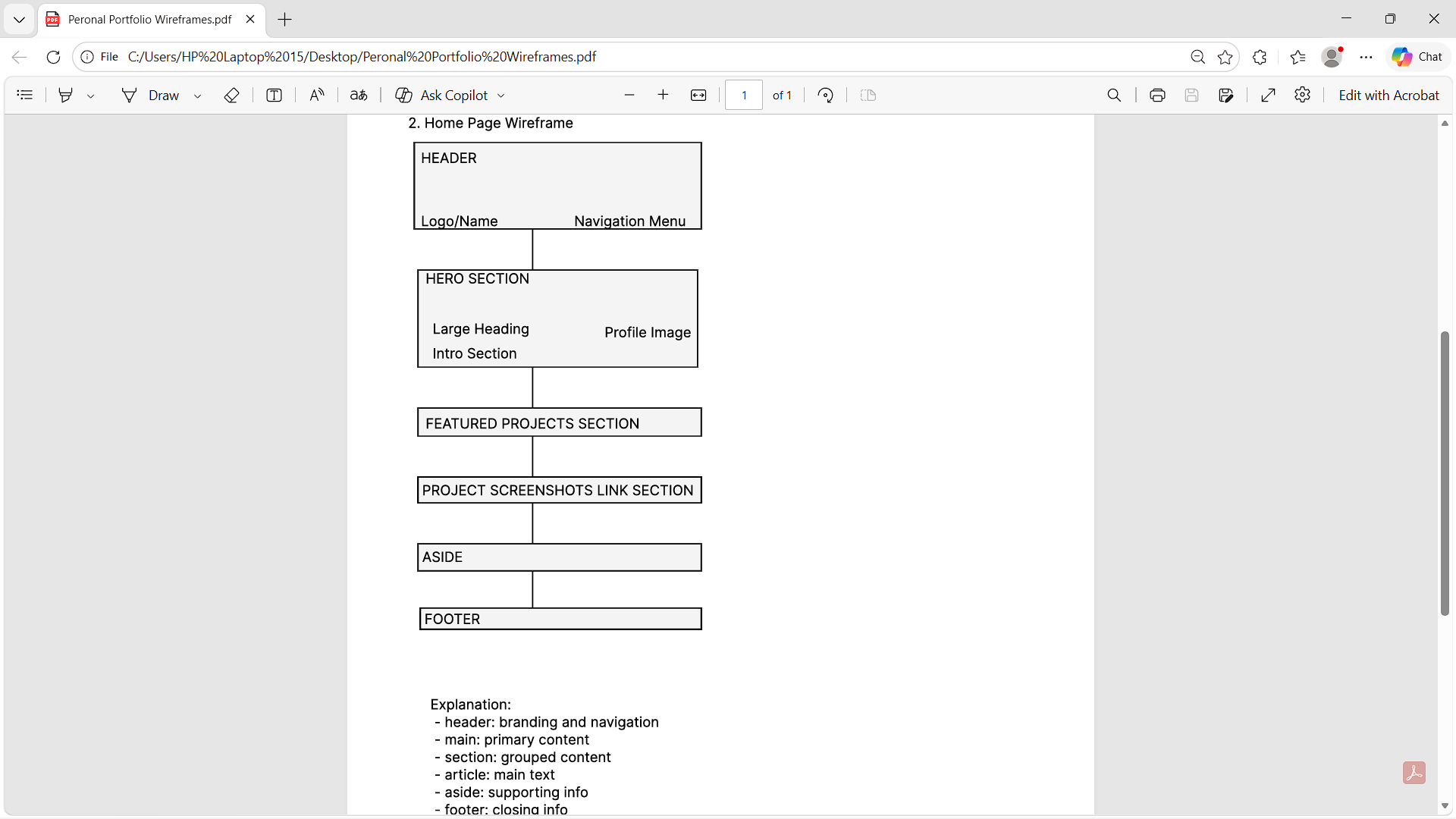Rotate the PDF page

click(826, 95)
